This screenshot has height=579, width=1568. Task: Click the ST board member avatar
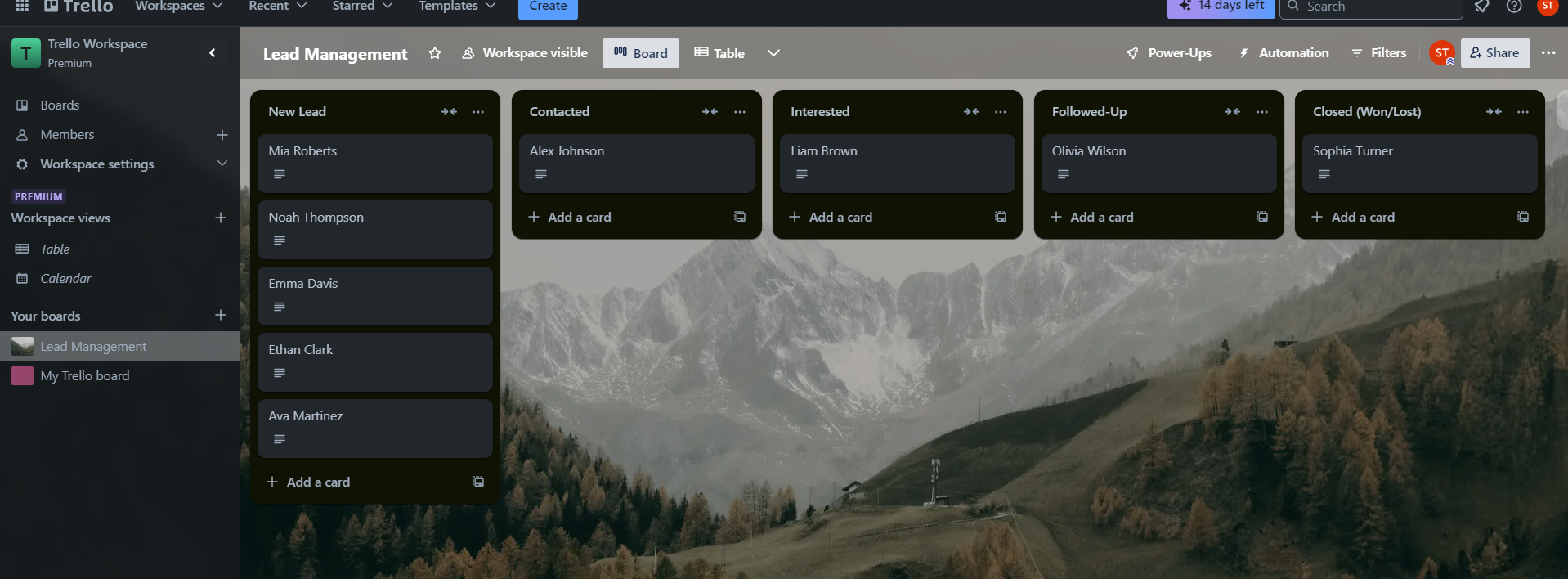tap(1442, 53)
